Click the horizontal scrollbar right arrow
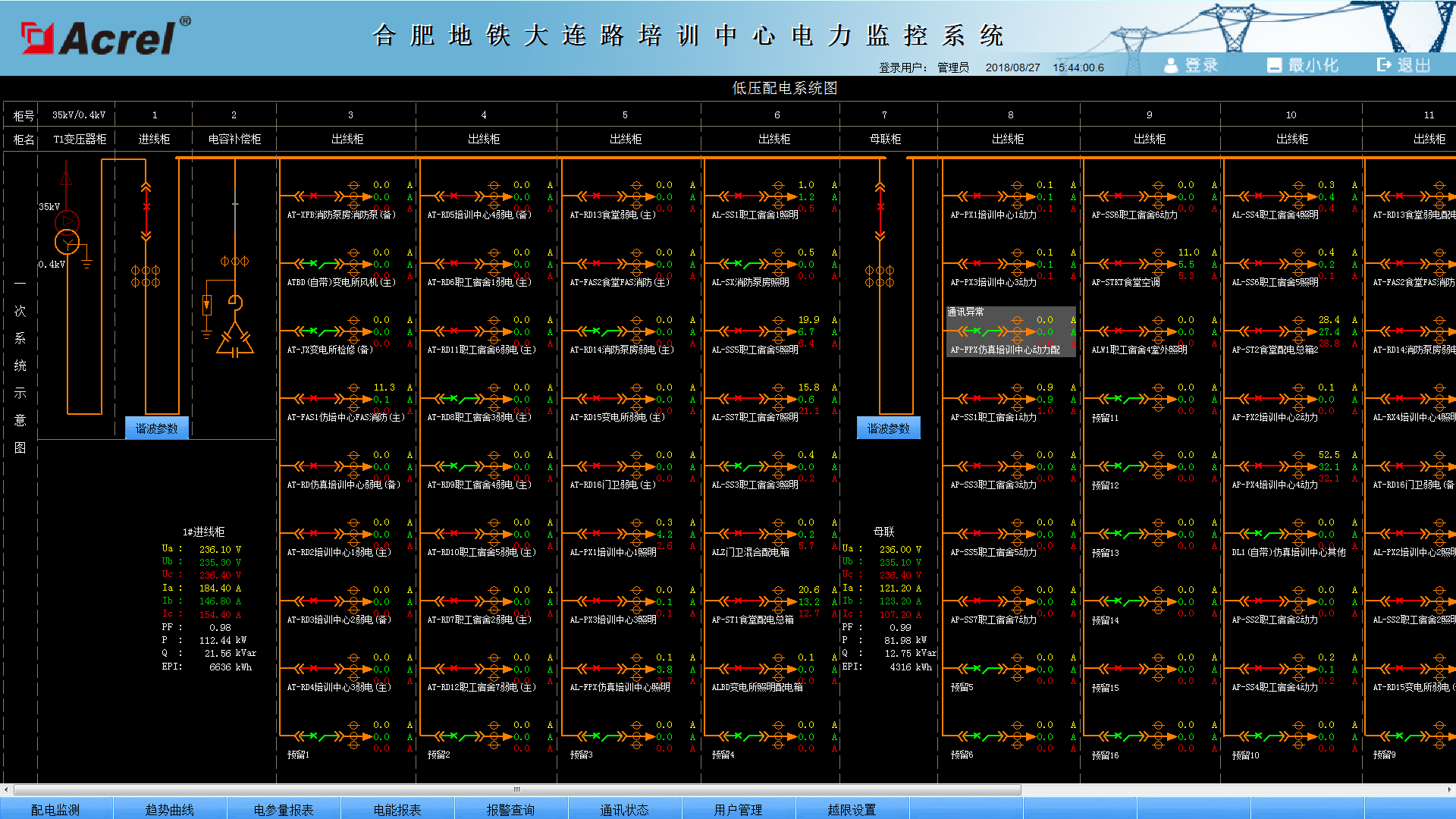Screen dimensions: 1456x819 point(1451,789)
